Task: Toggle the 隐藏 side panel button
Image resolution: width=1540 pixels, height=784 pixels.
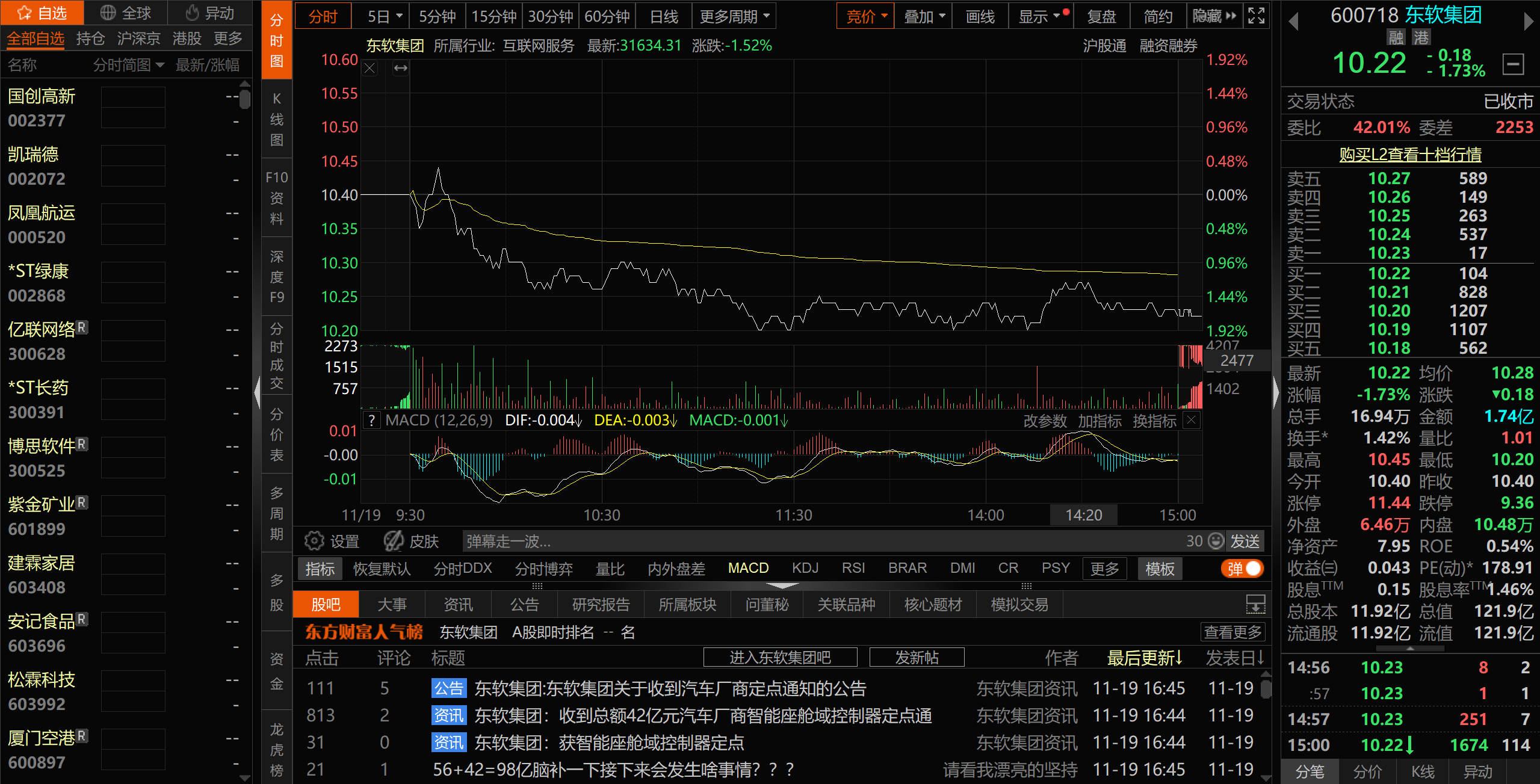Action: click(x=1214, y=16)
